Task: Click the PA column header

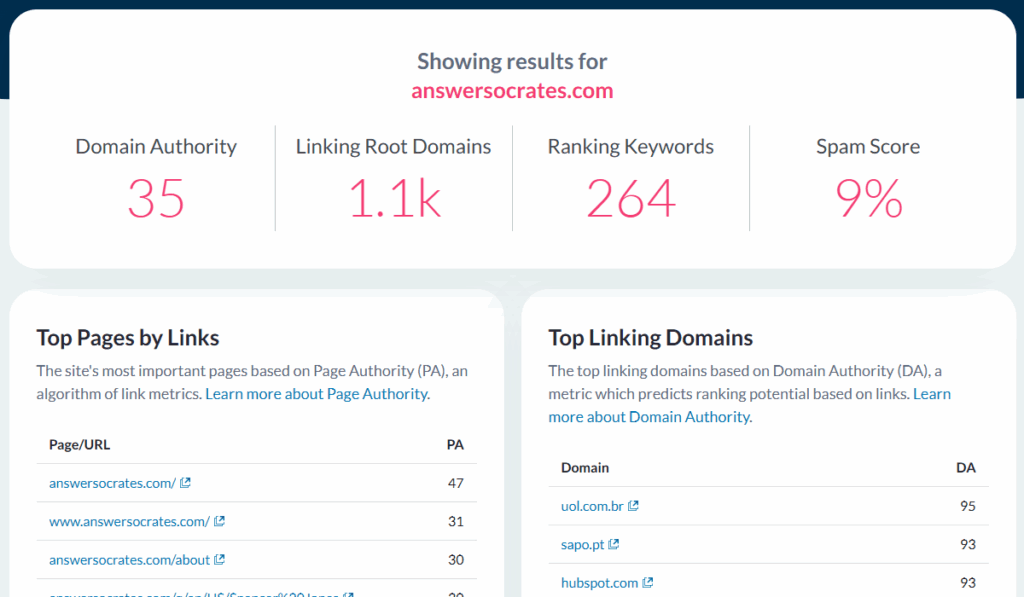Action: [455, 445]
